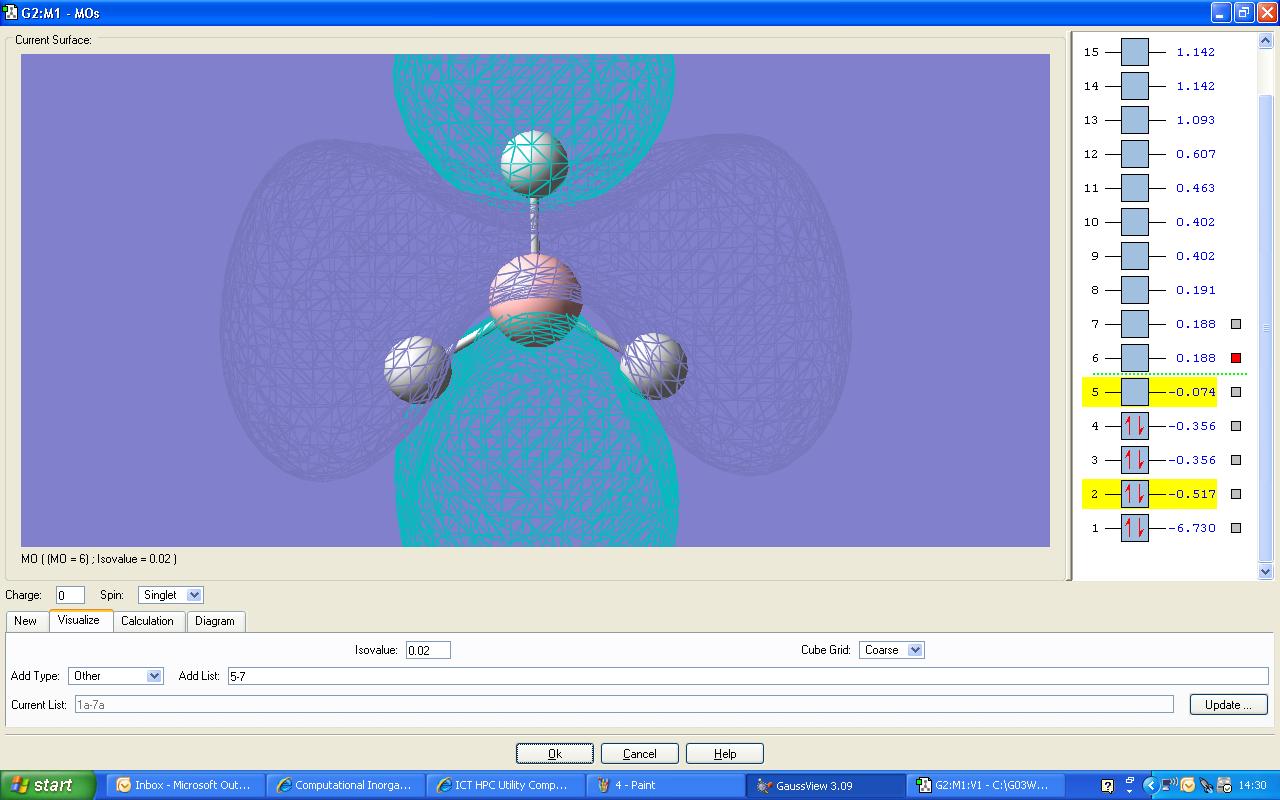Switch to the Calculation tab
Image resolution: width=1280 pixels, height=800 pixels.
(147, 621)
